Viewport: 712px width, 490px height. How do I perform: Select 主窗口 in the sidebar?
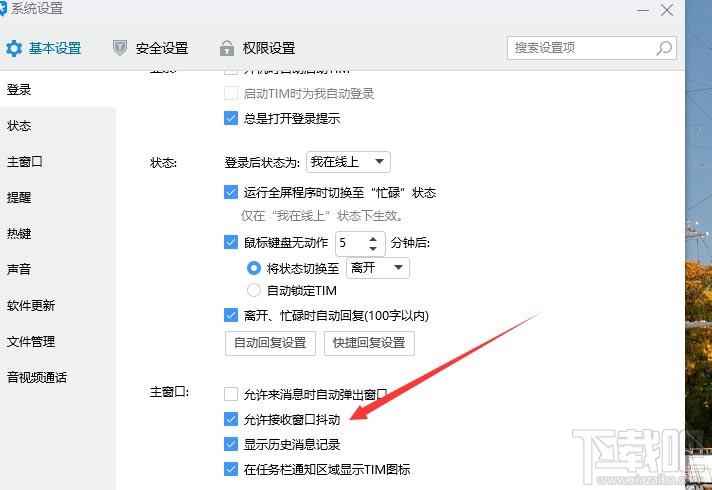pyautogui.click(x=58, y=161)
